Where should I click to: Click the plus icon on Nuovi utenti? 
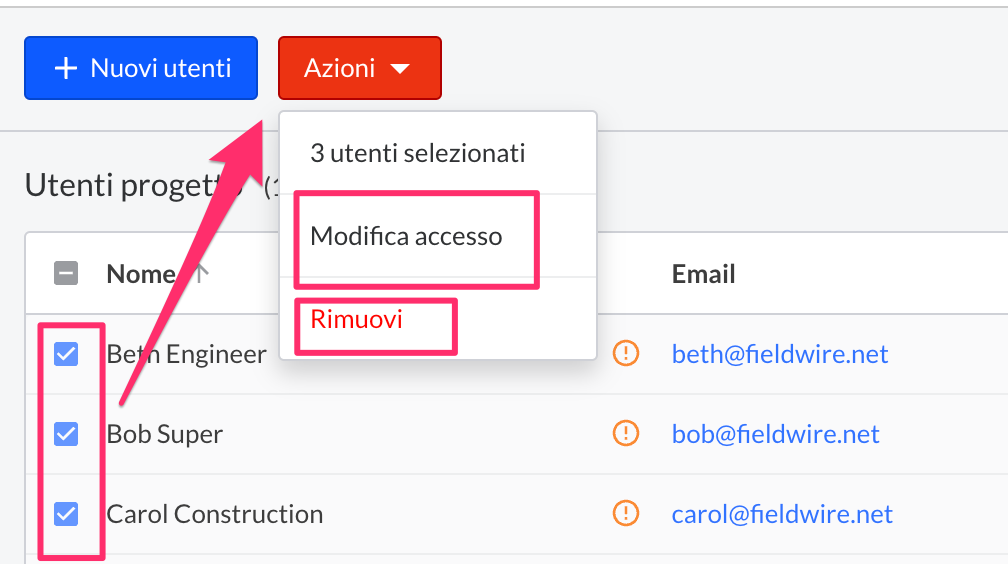point(66,68)
